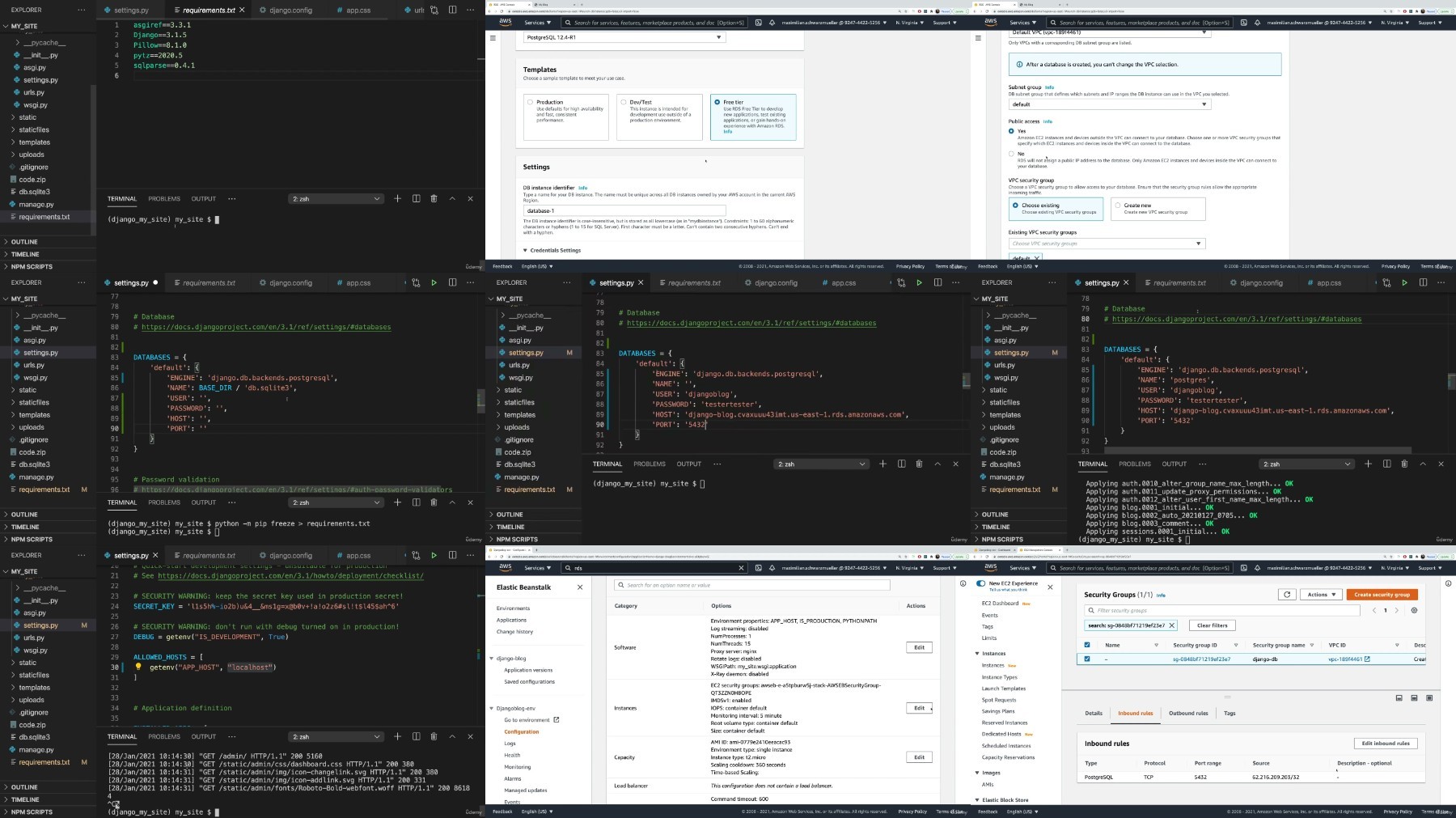Edit the Software configuration category

pos(919,647)
